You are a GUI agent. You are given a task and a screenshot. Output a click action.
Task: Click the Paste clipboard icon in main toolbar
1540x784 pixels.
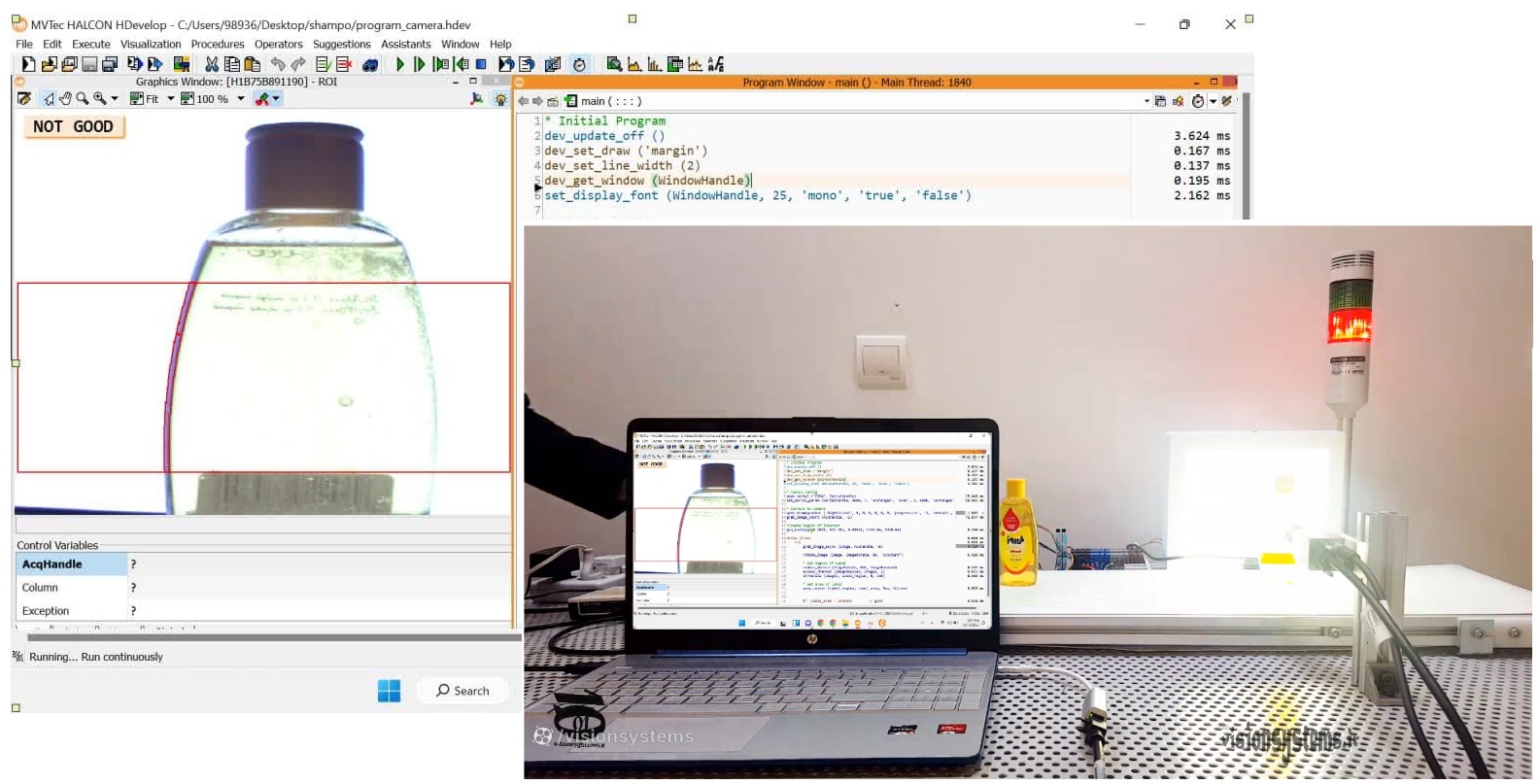point(253,64)
